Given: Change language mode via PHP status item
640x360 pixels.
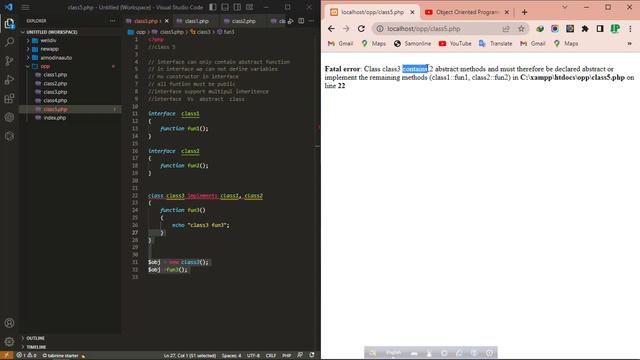Looking at the screenshot, I should (x=287, y=356).
